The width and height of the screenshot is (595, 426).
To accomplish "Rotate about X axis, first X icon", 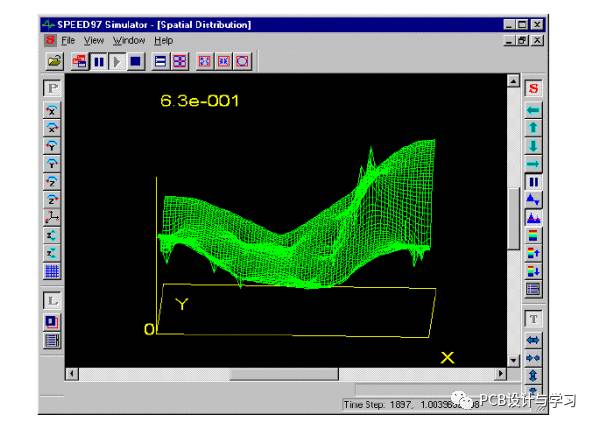I will tap(52, 110).
